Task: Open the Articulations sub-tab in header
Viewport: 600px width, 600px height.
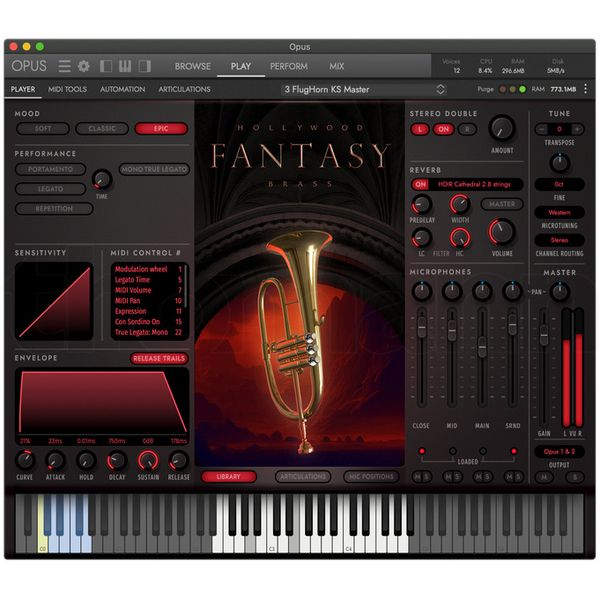Action: (x=184, y=89)
